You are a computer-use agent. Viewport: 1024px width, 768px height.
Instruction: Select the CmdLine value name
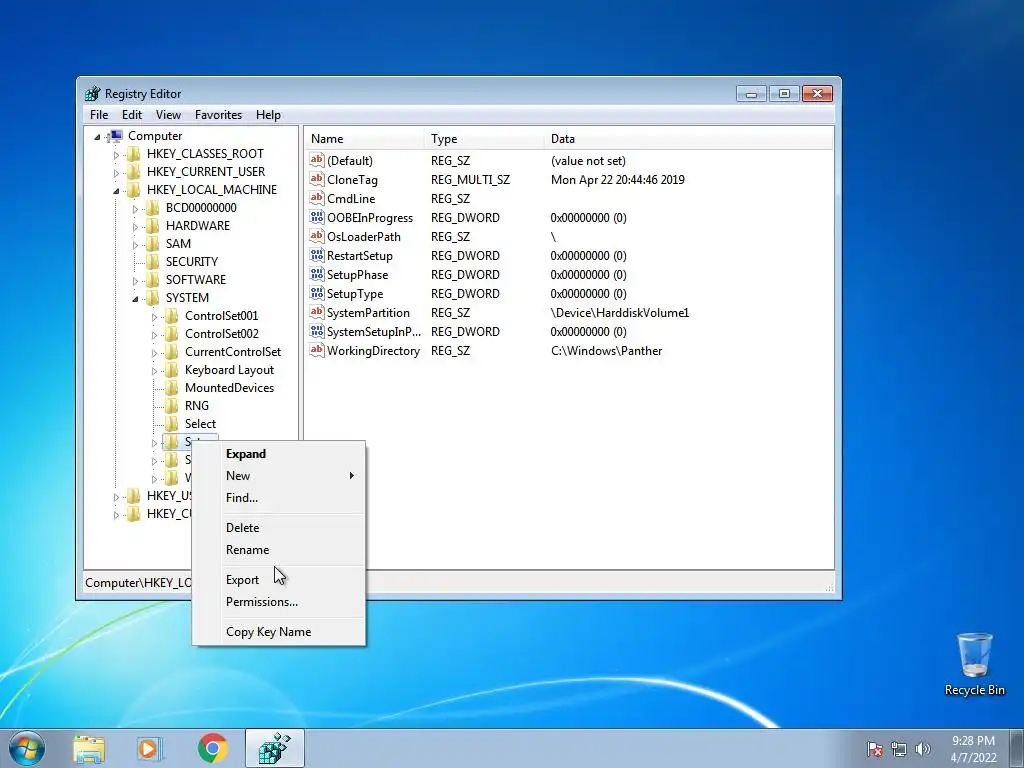351,199
